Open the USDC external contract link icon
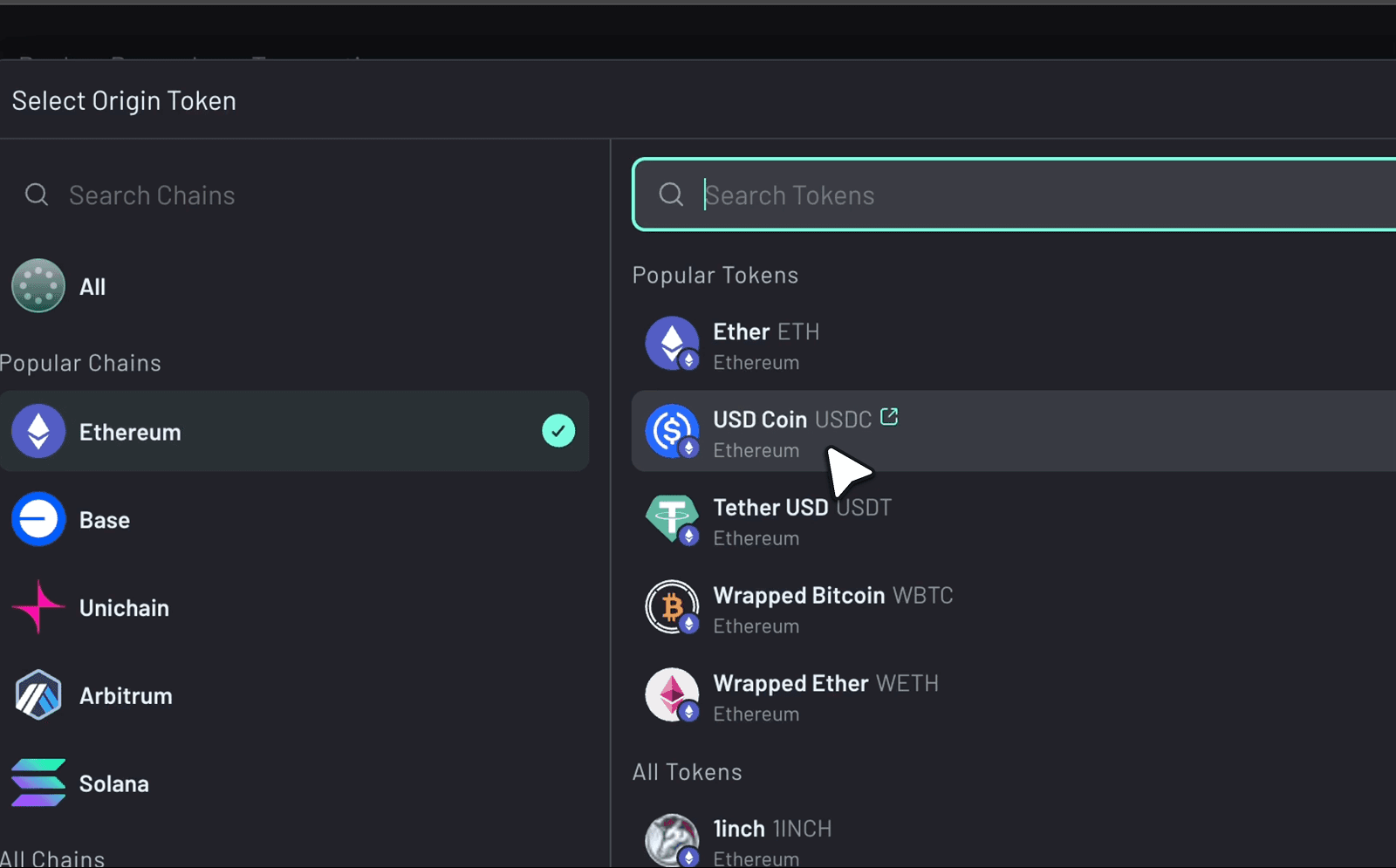1396x868 pixels. coord(889,417)
